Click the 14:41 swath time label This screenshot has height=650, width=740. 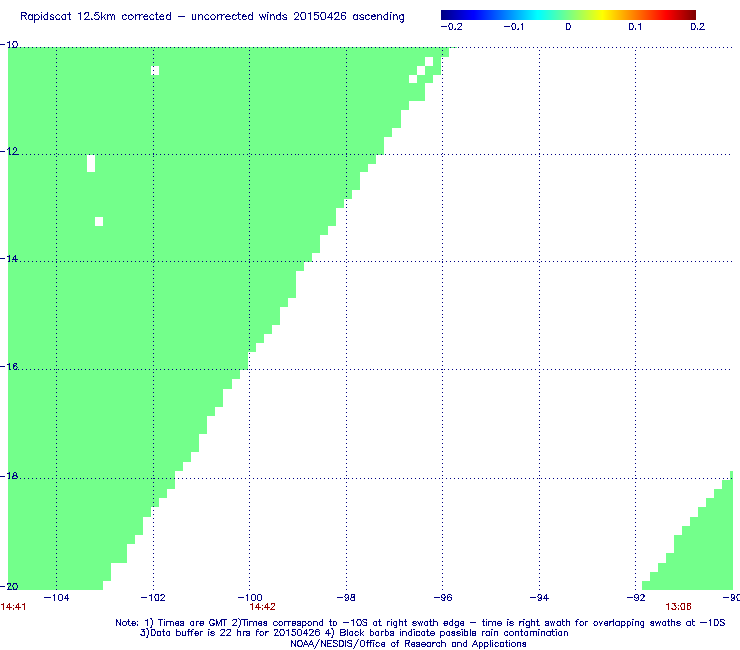pos(13,607)
